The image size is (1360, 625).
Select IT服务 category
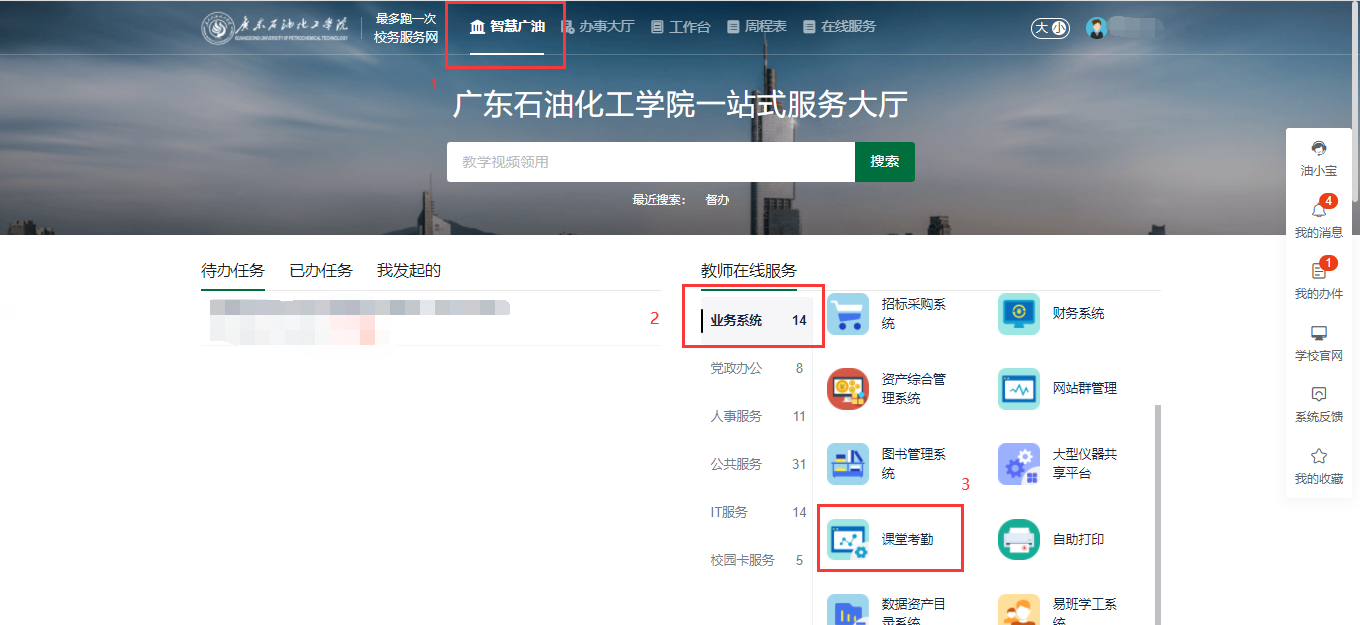point(757,512)
